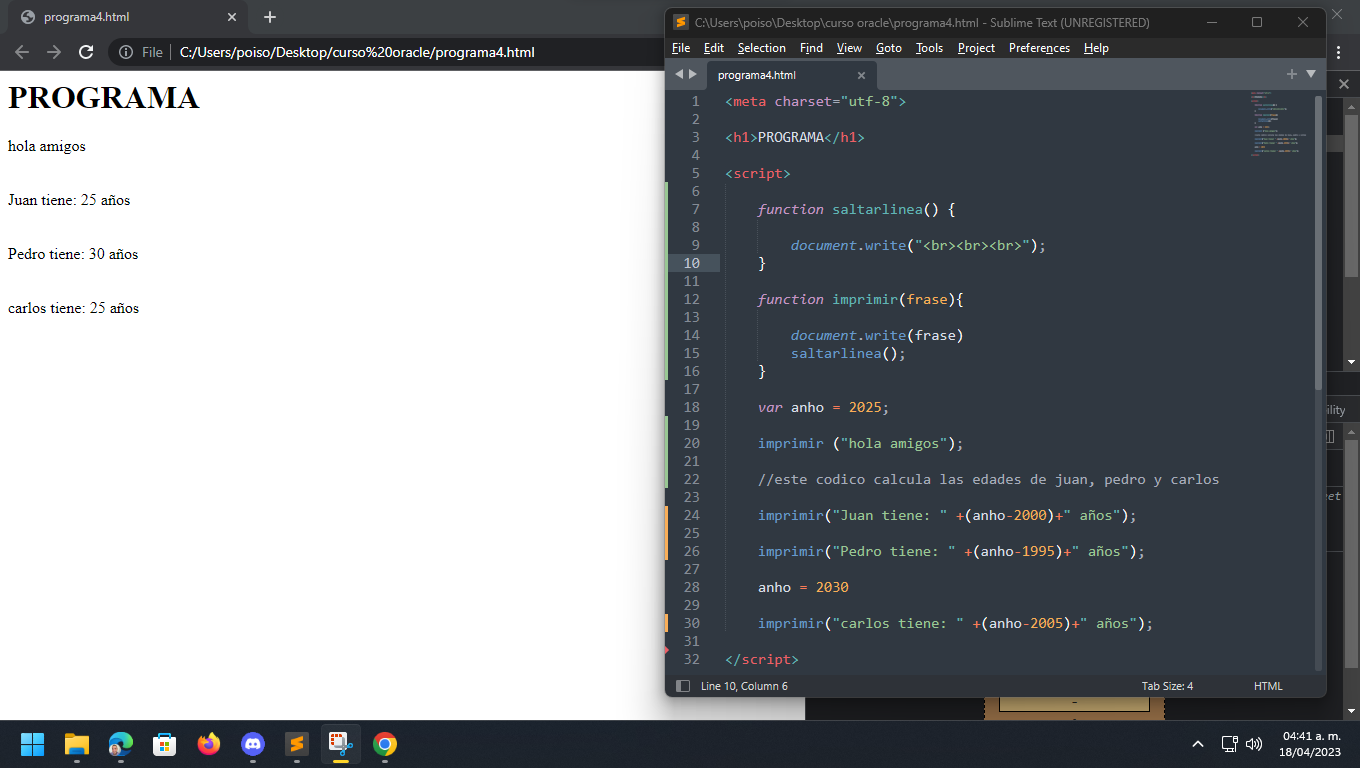Click the closing </script> tag
Image resolution: width=1360 pixels, height=768 pixels.
coord(762,659)
